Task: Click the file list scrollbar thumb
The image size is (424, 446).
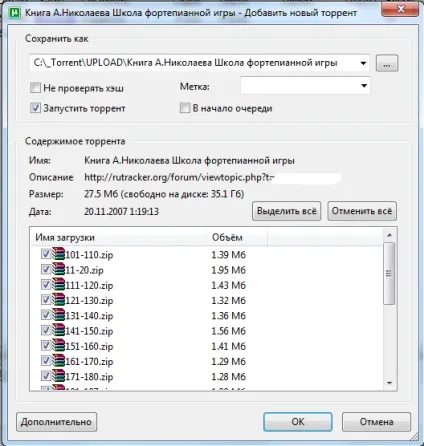Action: [389, 273]
